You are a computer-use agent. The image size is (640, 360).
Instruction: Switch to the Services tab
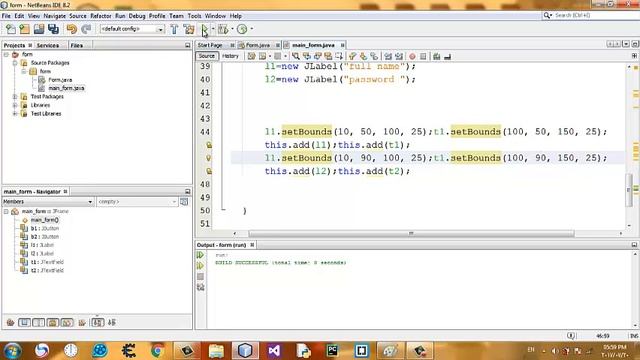(48, 45)
